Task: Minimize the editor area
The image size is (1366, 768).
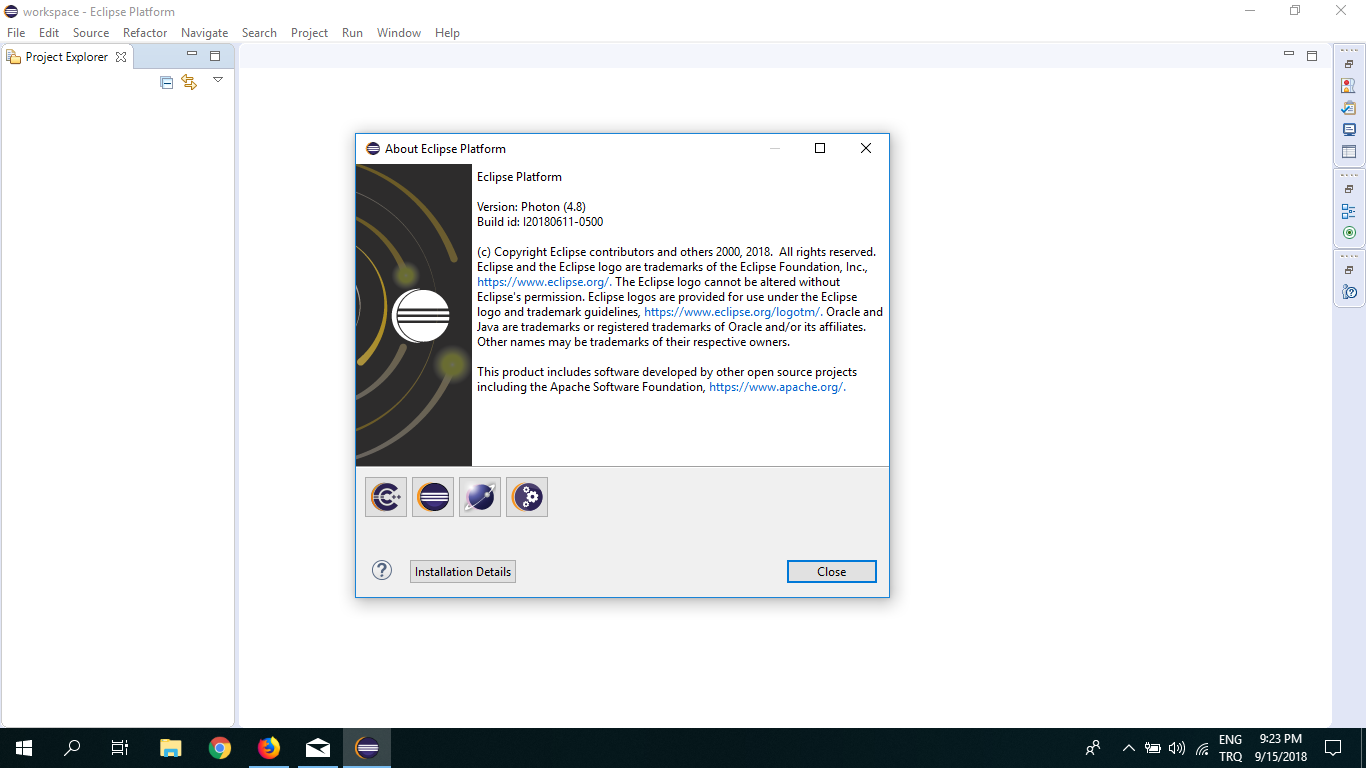Action: point(1289,55)
